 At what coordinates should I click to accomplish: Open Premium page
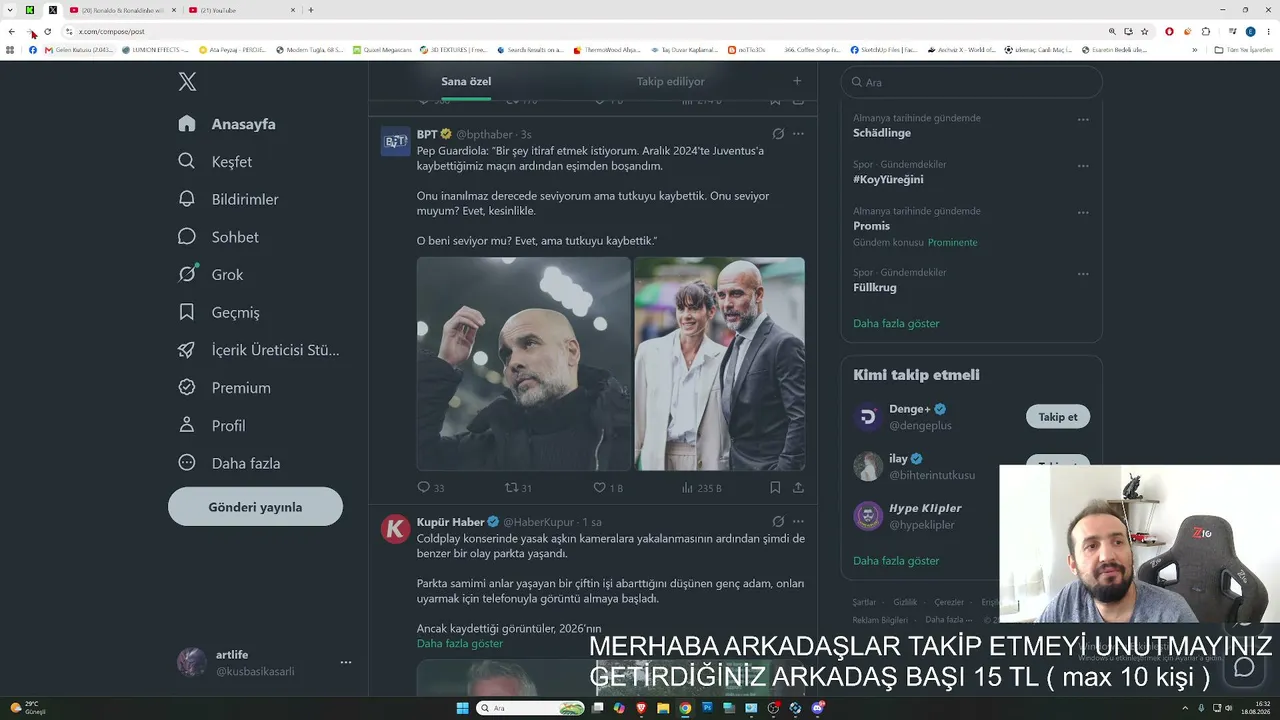(x=224, y=388)
